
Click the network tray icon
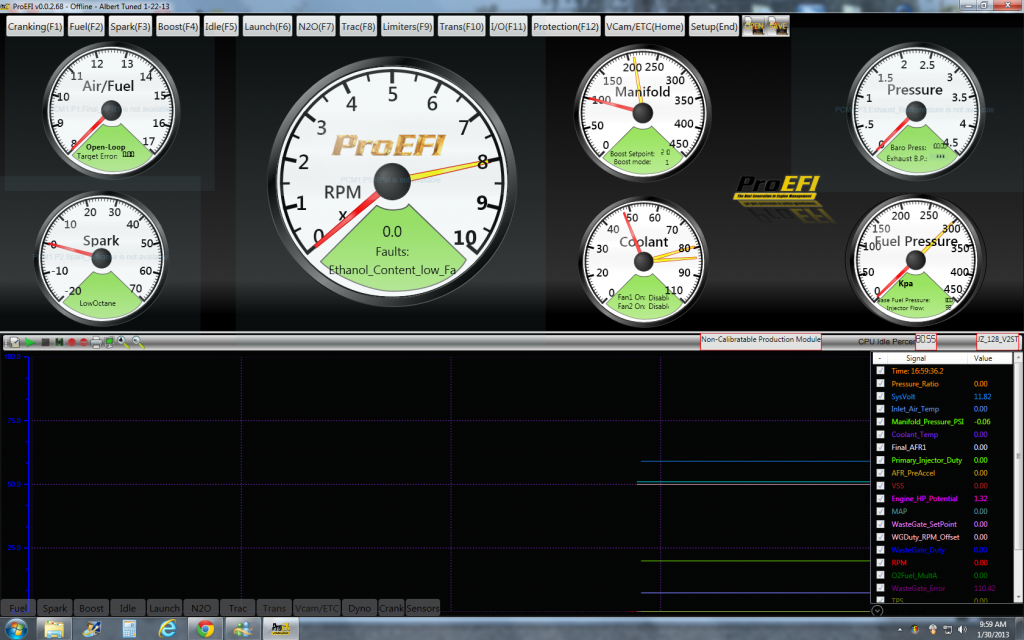pos(948,630)
